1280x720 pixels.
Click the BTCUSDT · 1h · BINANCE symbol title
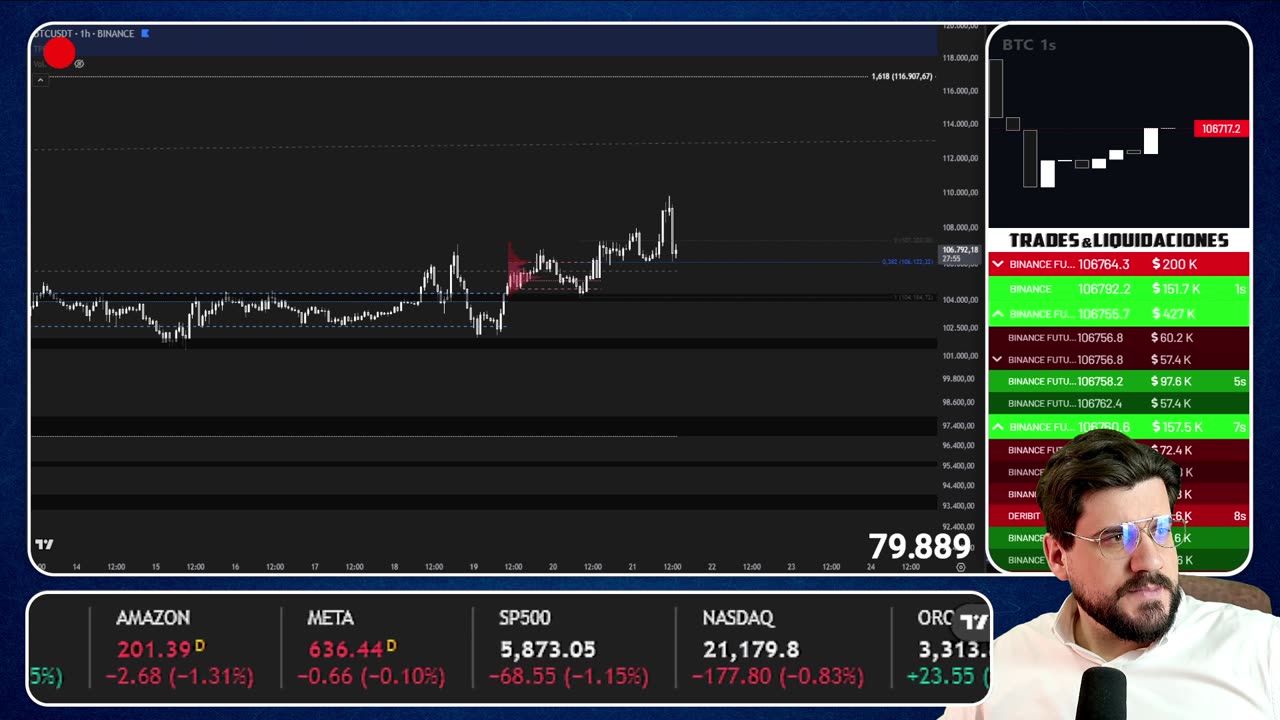click(84, 33)
